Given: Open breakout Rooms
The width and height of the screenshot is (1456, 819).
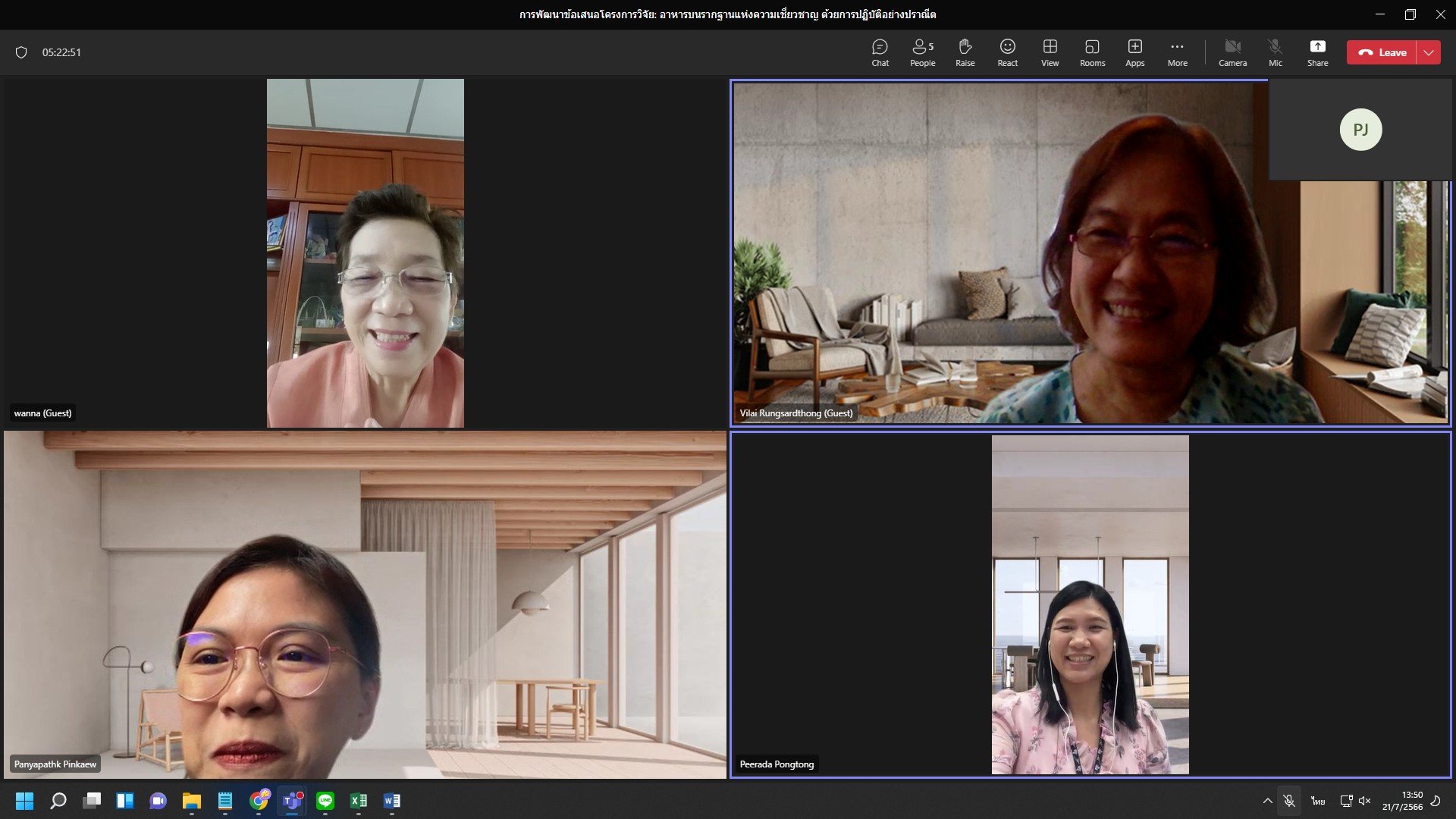Looking at the screenshot, I should tap(1092, 52).
